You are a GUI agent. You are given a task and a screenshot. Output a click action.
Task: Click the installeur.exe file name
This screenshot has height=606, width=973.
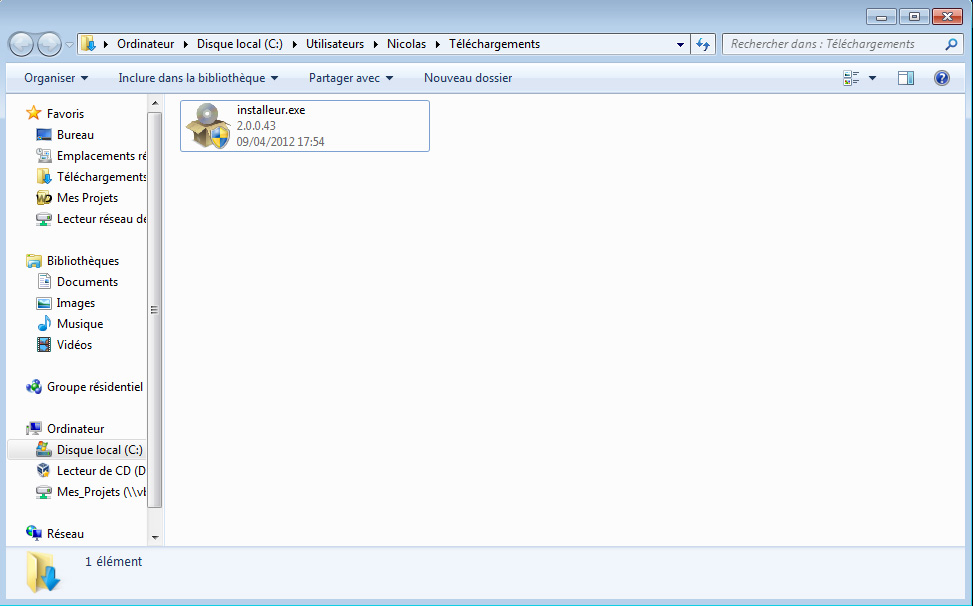pos(271,110)
